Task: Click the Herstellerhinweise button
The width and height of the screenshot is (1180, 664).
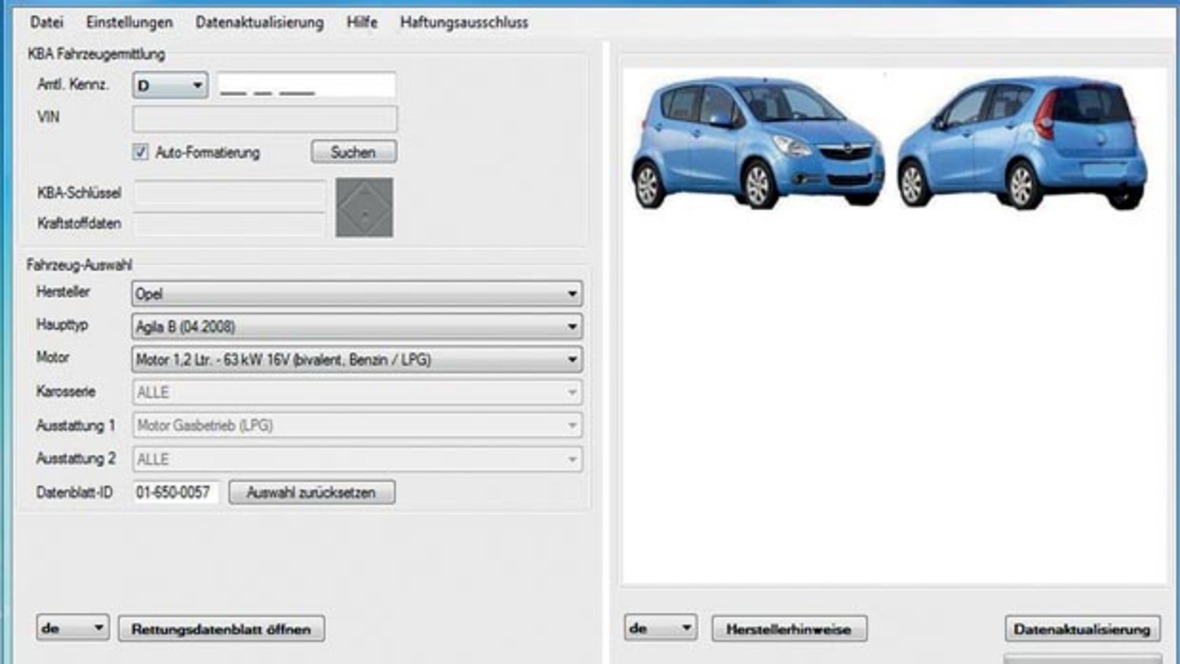Action: (789, 629)
